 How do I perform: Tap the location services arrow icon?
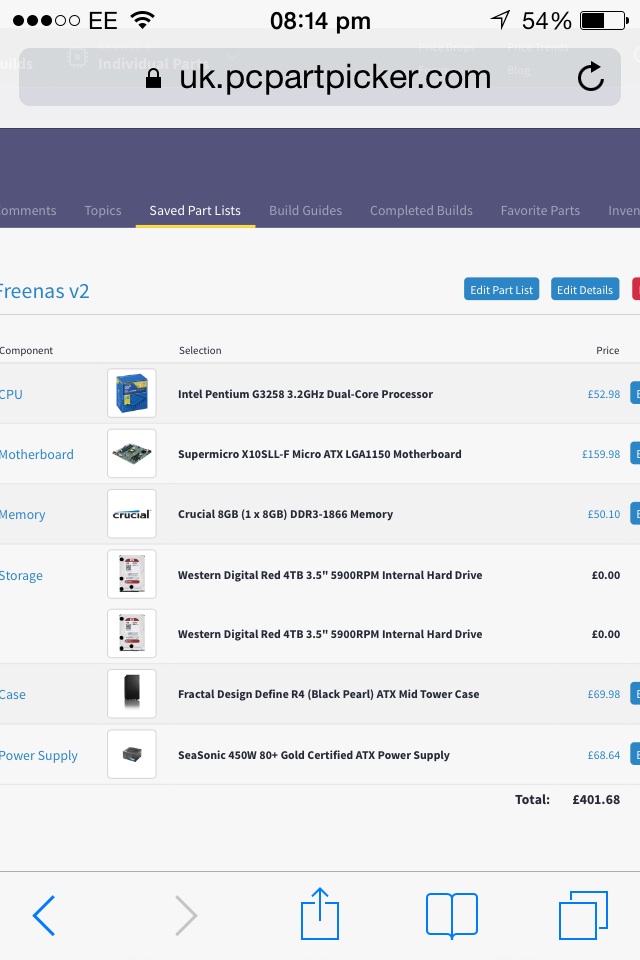[500, 20]
